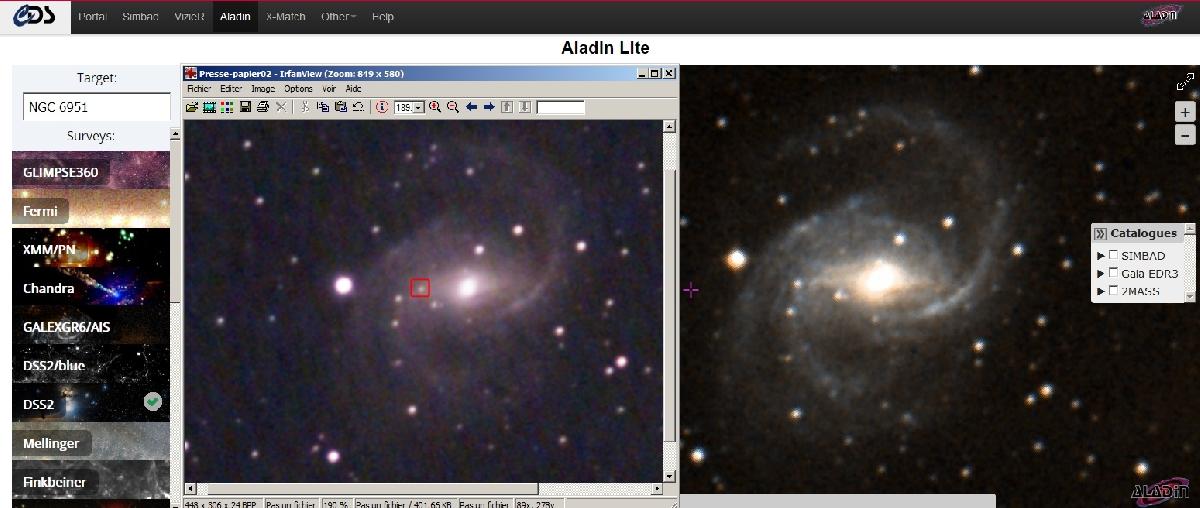Zoom in with Aladin plus button

(1185, 112)
